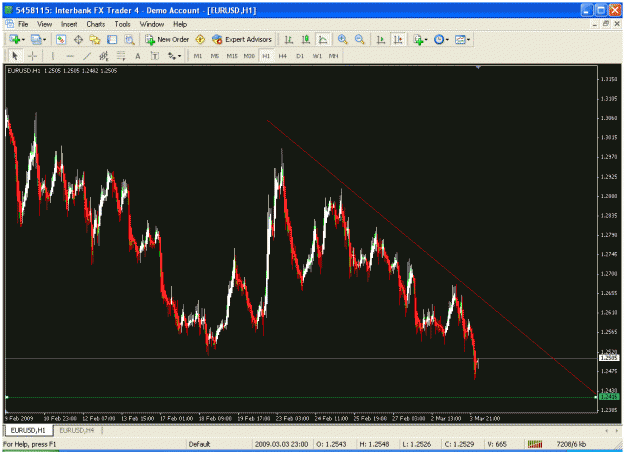625x452 pixels.
Task: Click the Profiles toolbar icon
Action: coord(36,39)
